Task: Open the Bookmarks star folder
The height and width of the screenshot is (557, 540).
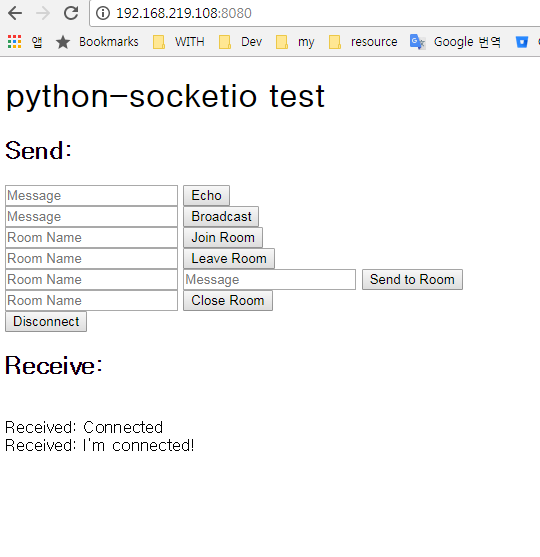Action: coord(97,42)
